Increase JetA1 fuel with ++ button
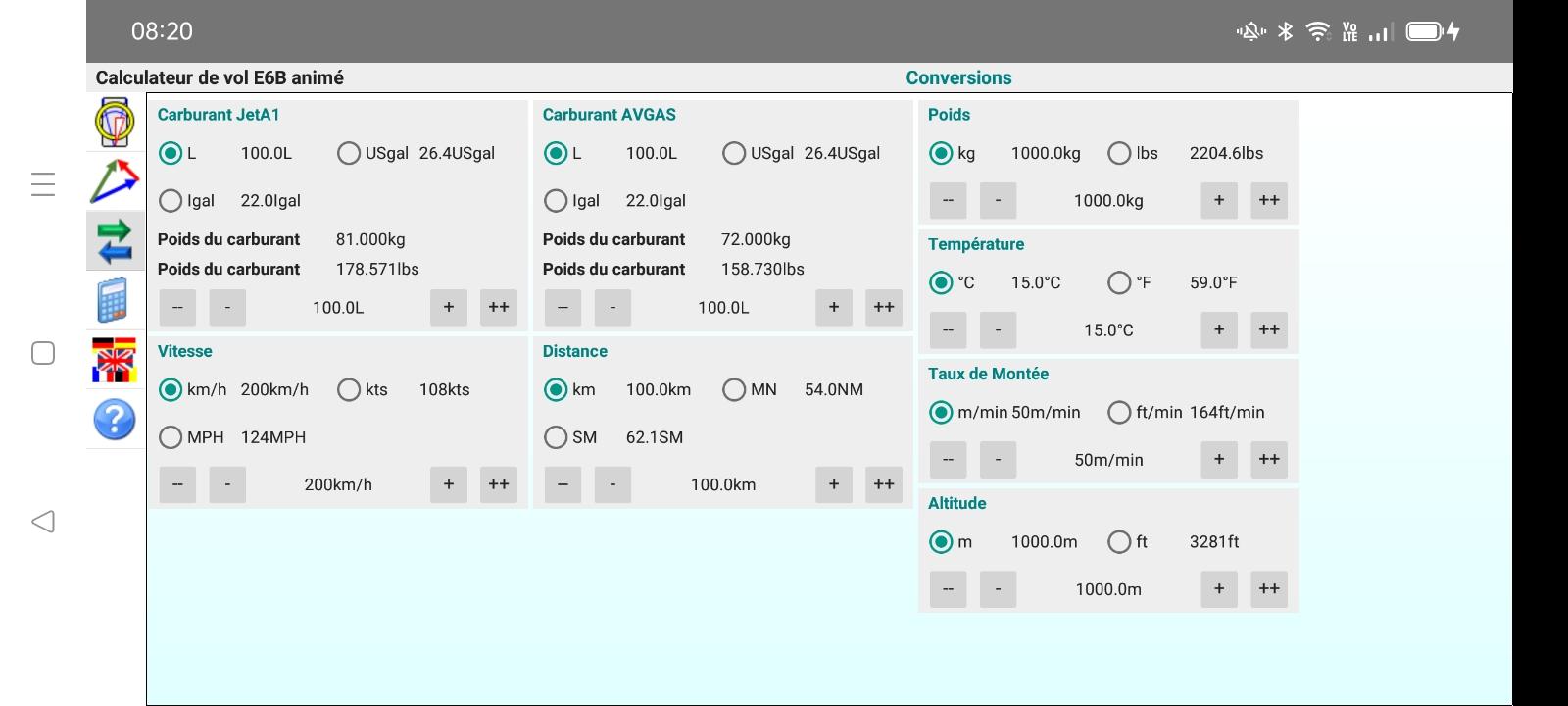1568x706 pixels. pos(499,307)
